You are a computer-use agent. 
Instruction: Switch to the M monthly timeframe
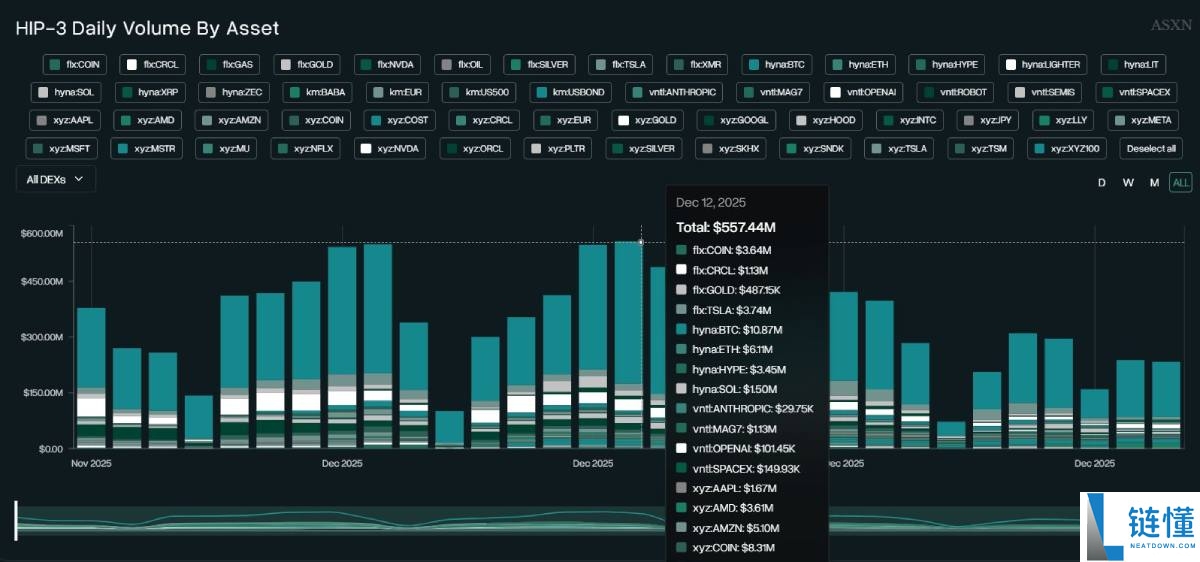pos(1154,182)
